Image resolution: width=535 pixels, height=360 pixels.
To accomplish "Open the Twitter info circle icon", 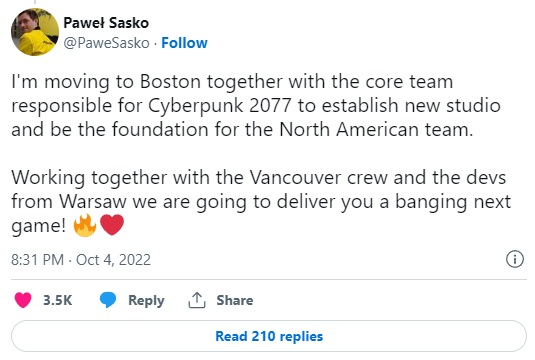I will point(515,259).
